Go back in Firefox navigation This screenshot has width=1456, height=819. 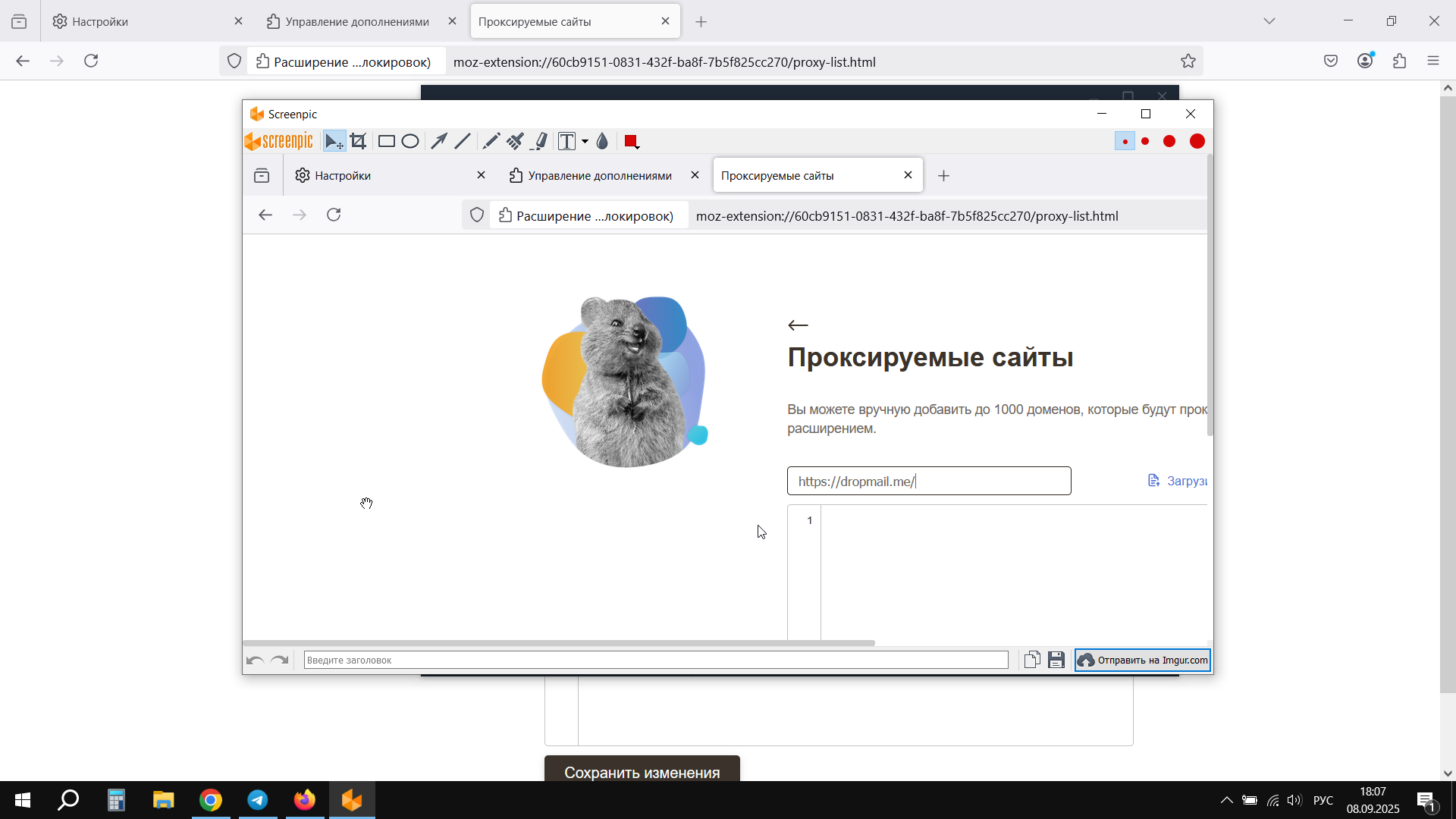(x=23, y=61)
